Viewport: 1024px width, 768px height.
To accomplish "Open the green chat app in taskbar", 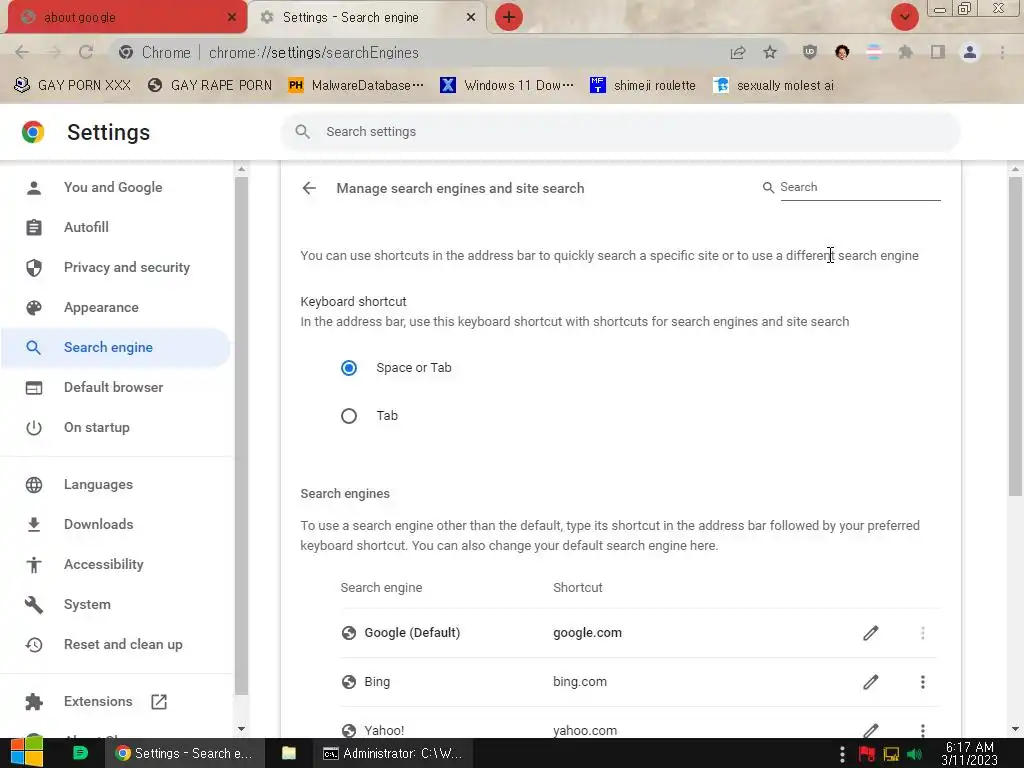I will click(x=80, y=753).
